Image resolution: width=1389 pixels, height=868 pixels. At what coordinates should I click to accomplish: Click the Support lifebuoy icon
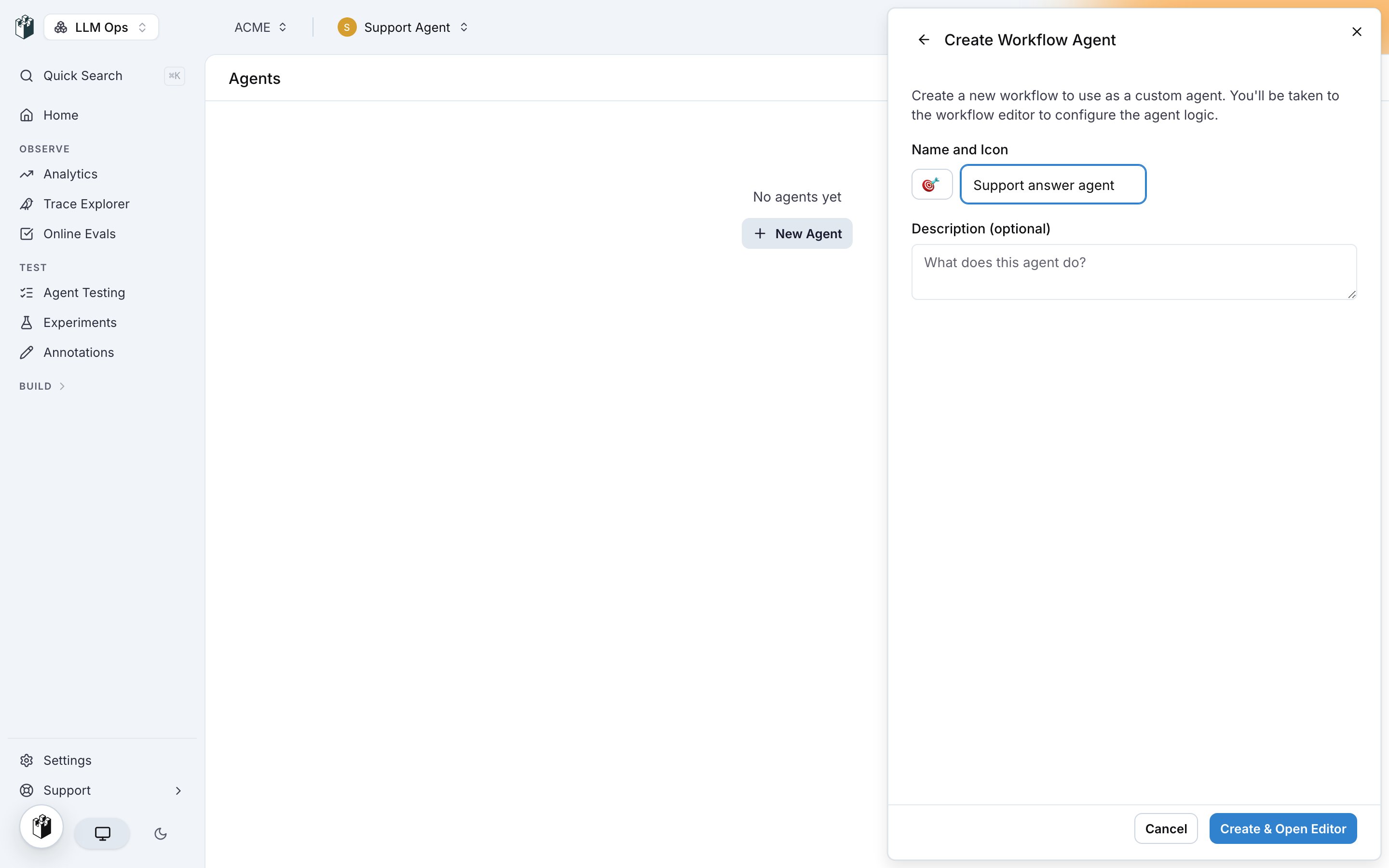coord(27,790)
